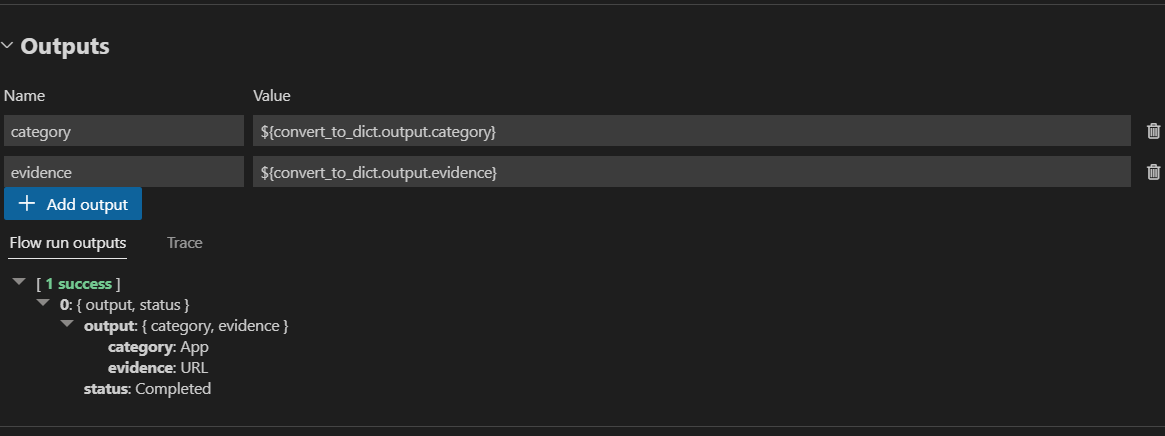Click the Add output button
The image size is (1165, 436).
pos(73,204)
